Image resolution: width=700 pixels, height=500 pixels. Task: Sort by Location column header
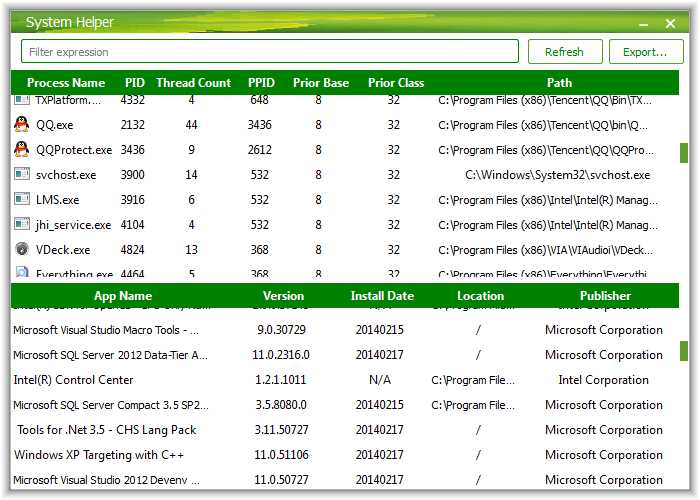point(480,296)
